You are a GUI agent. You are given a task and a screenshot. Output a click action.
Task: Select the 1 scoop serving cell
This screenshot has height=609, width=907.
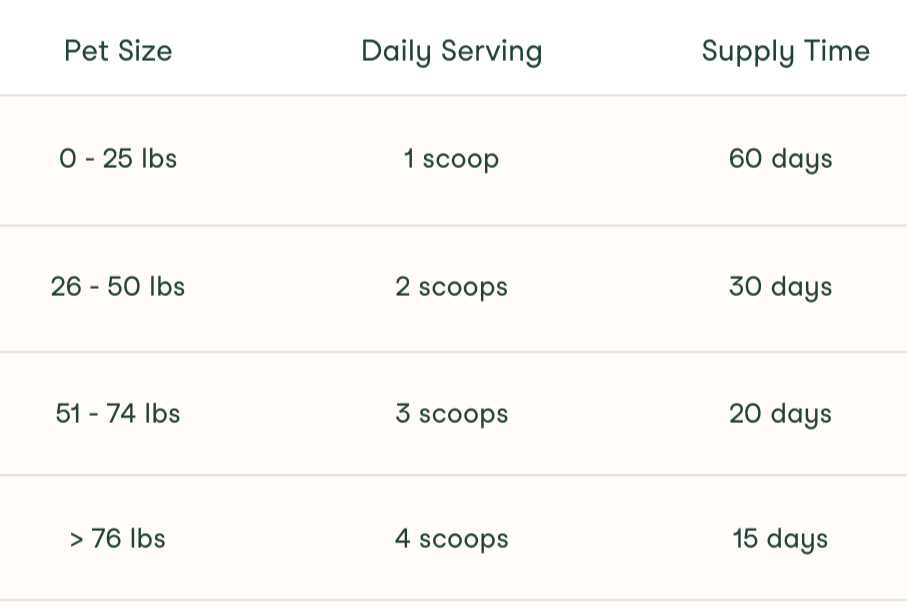(x=452, y=159)
